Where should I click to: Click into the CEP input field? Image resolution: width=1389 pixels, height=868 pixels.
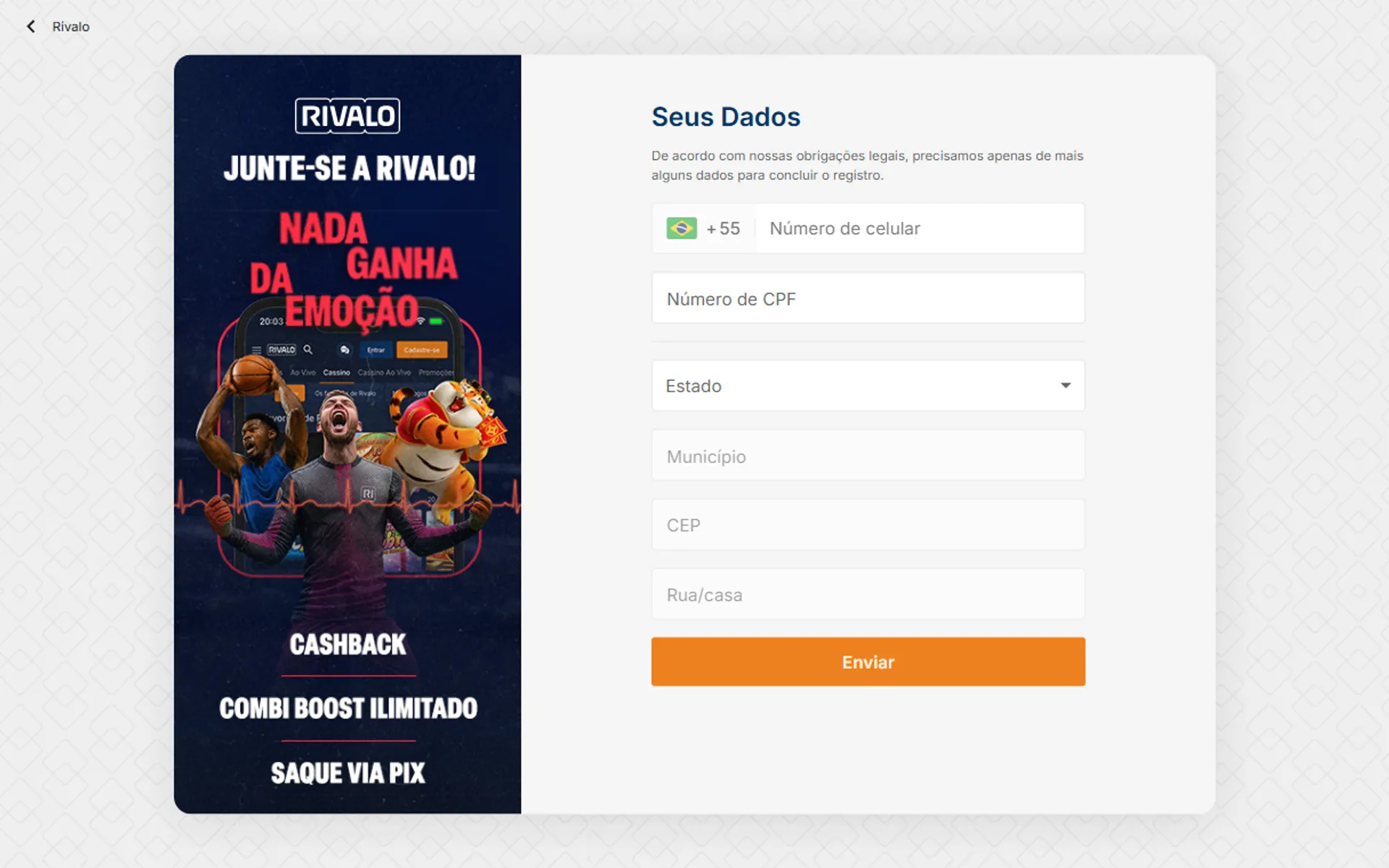[x=868, y=525]
